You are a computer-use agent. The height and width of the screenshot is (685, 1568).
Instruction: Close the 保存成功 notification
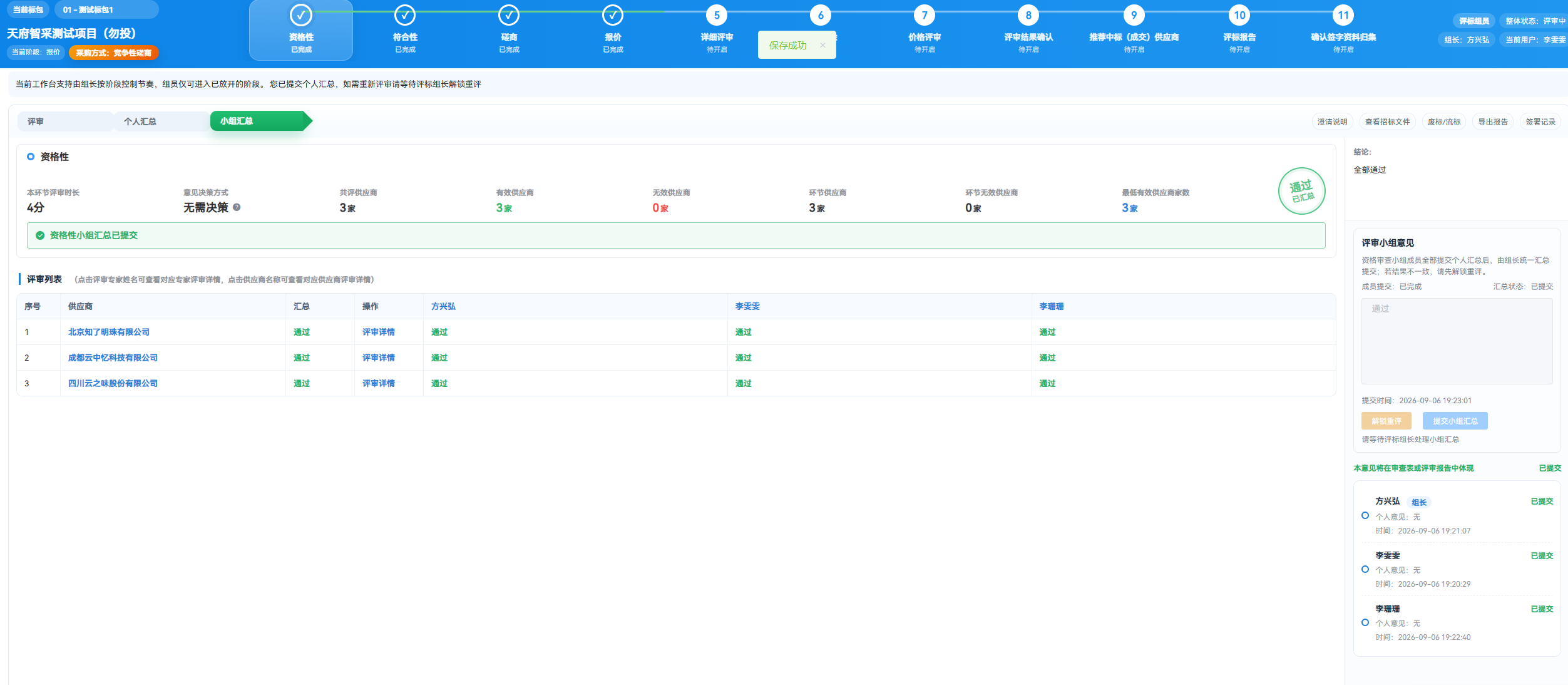click(x=822, y=45)
